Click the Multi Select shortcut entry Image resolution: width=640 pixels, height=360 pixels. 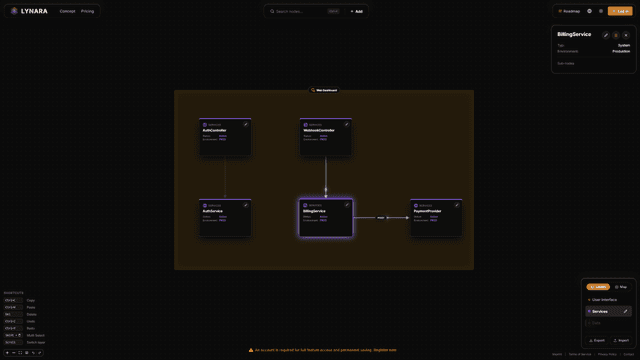(x=24, y=336)
